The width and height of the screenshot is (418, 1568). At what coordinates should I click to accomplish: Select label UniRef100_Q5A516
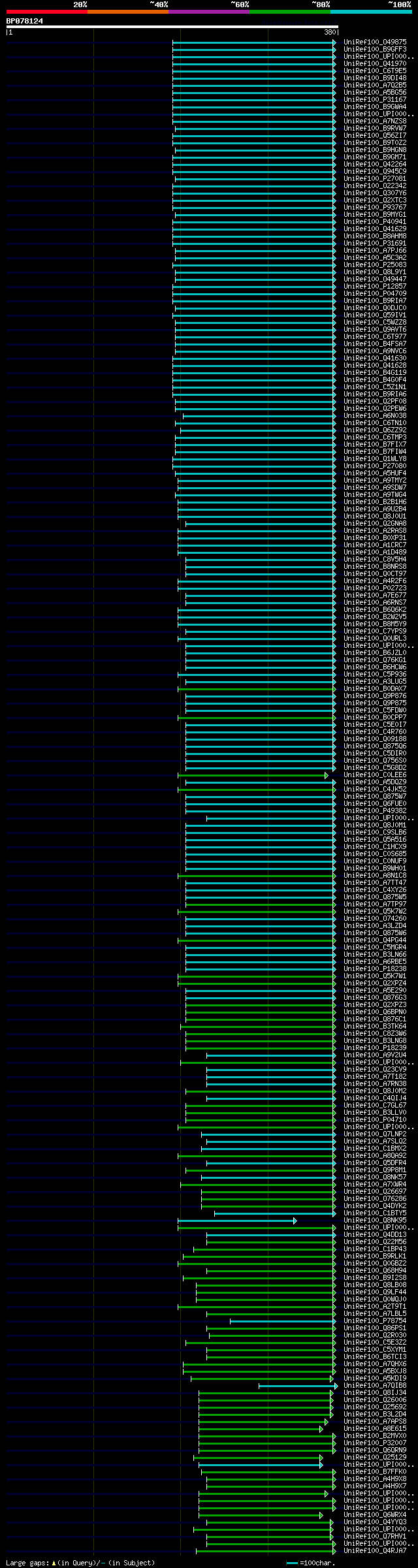coord(375,839)
